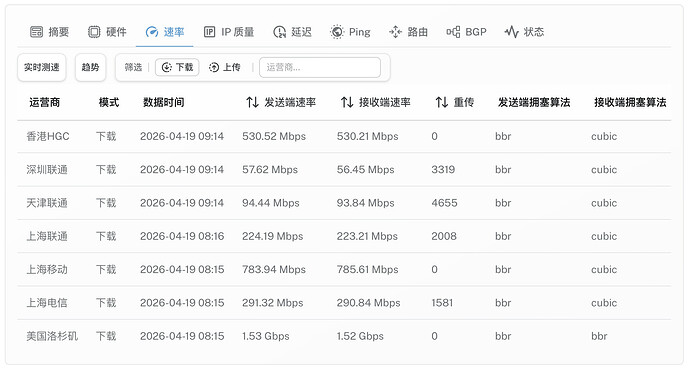Image resolution: width=690 pixels, height=369 pixels.
Task: Click the 530.52 Mbps send rate
Action: pos(274,136)
